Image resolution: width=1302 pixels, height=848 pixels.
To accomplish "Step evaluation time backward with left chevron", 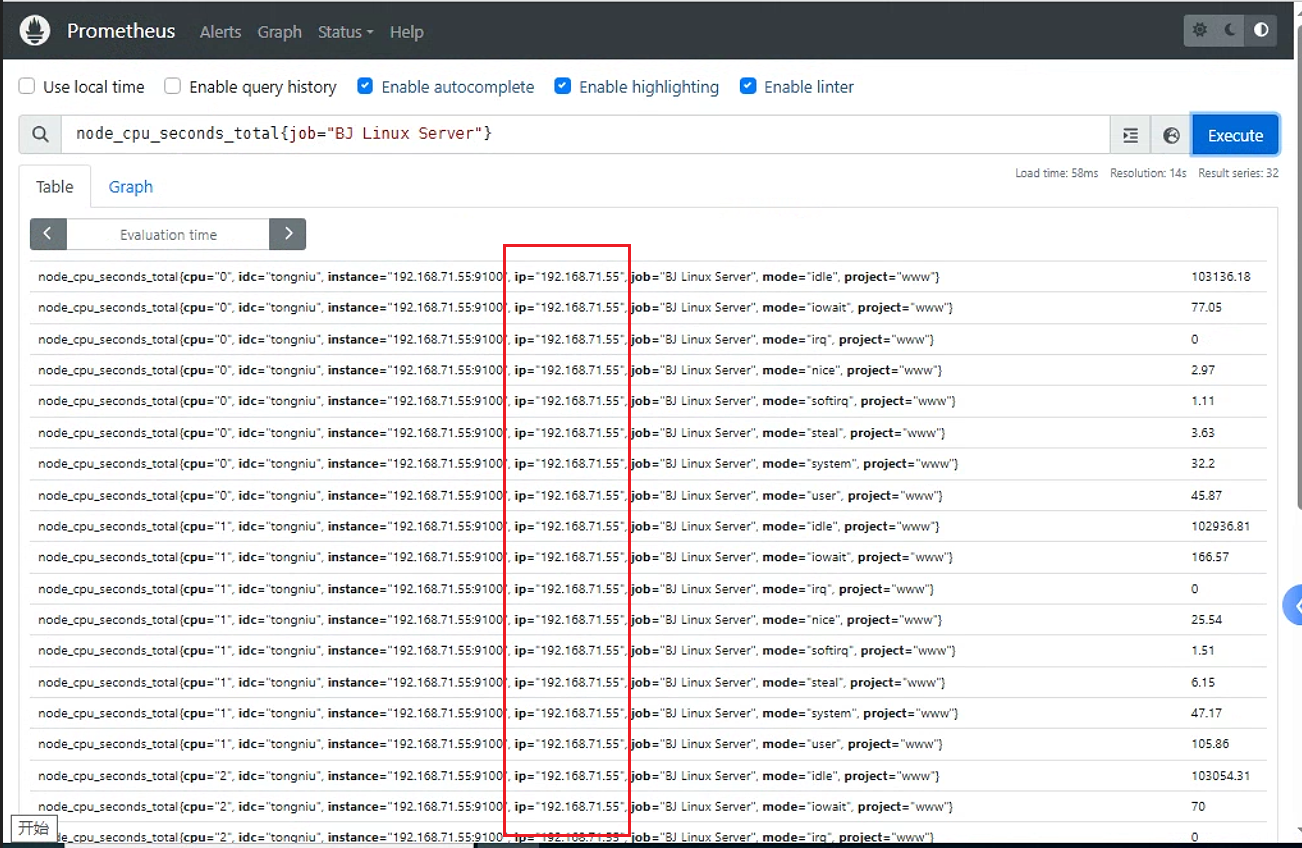I will 48,234.
